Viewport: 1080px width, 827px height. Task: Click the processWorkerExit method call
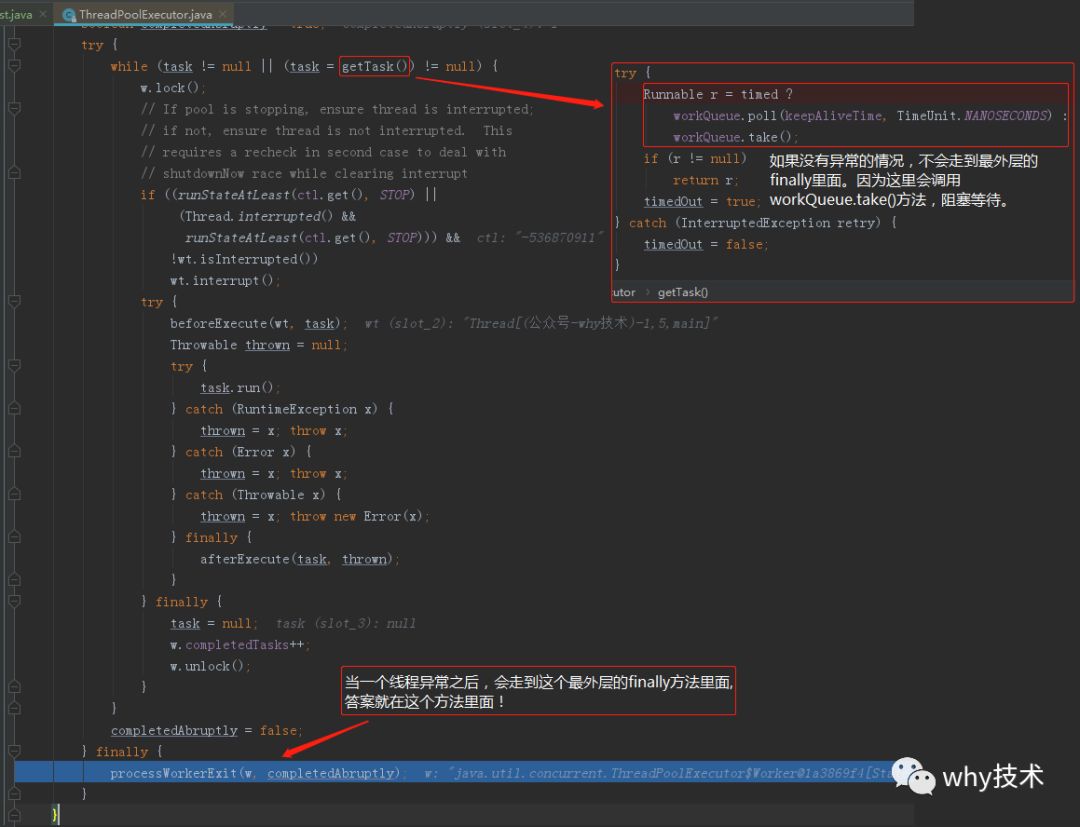coord(173,773)
